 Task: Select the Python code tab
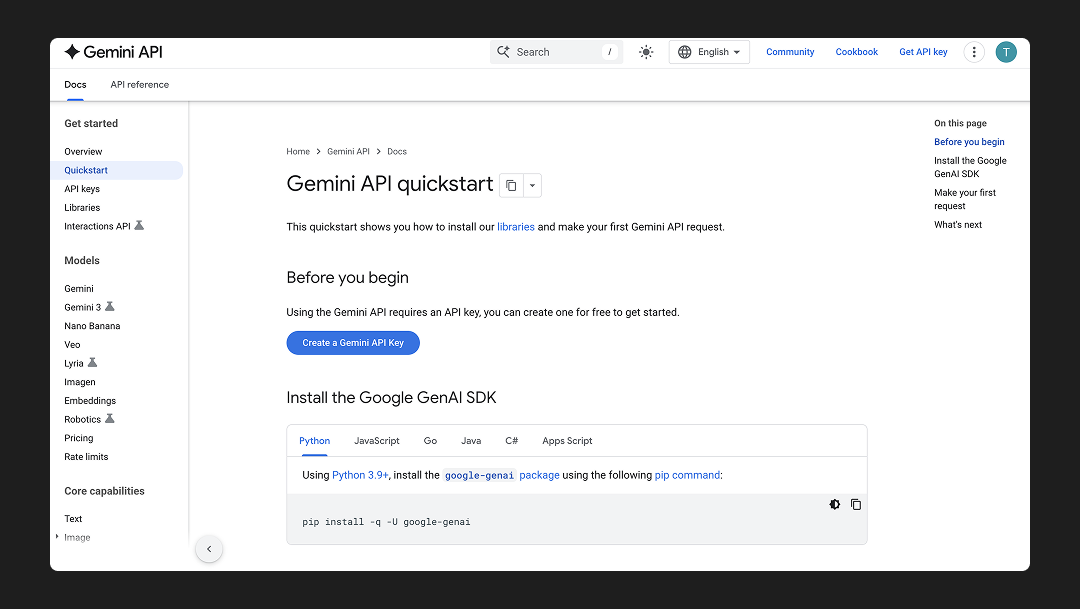[314, 441]
